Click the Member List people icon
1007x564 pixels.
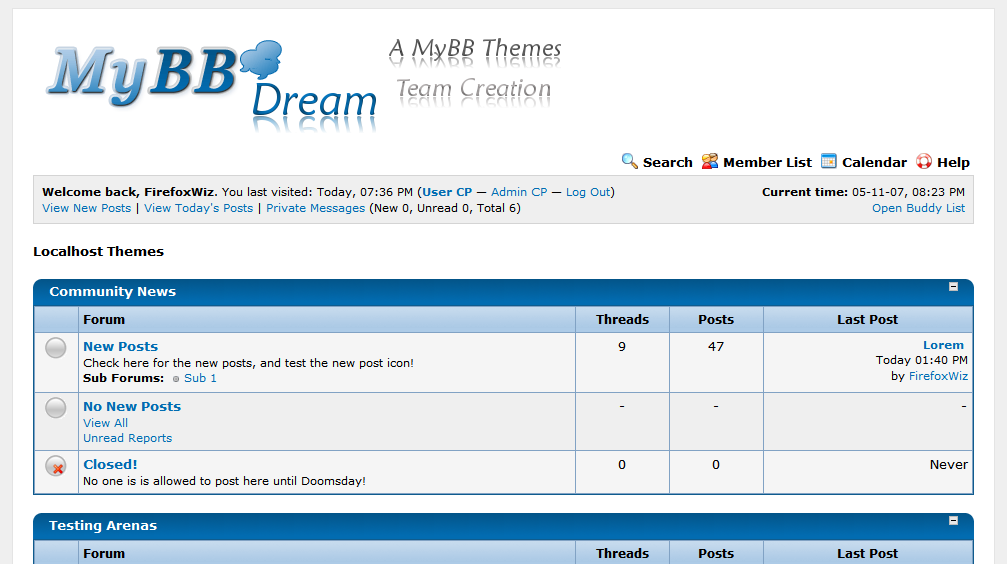pyautogui.click(x=710, y=161)
